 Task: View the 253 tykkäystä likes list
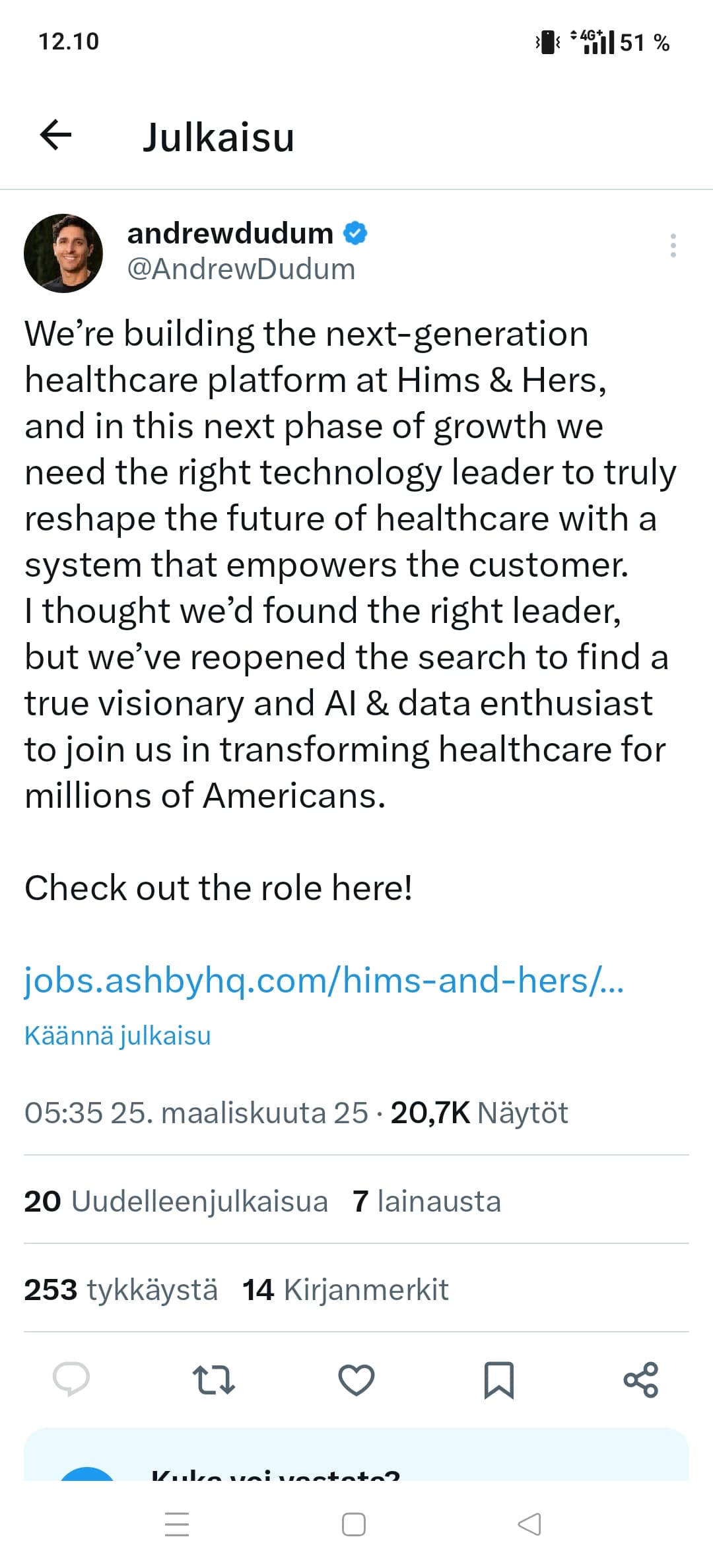[121, 1290]
